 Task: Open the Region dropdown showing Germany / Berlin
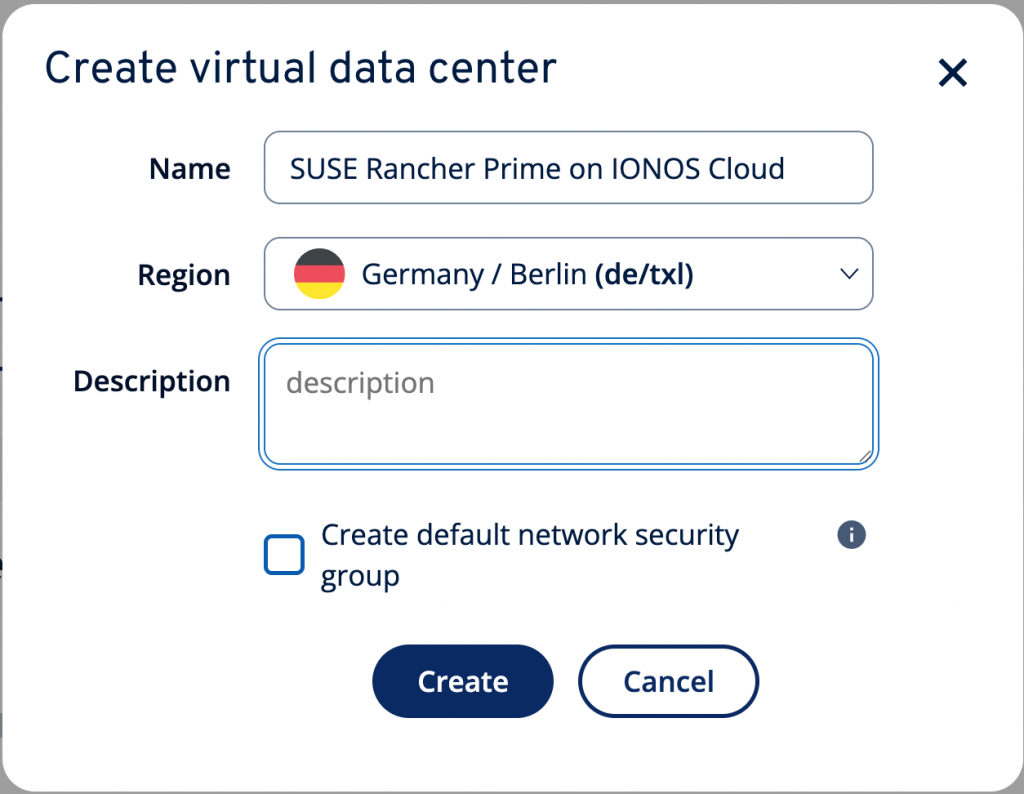568,274
